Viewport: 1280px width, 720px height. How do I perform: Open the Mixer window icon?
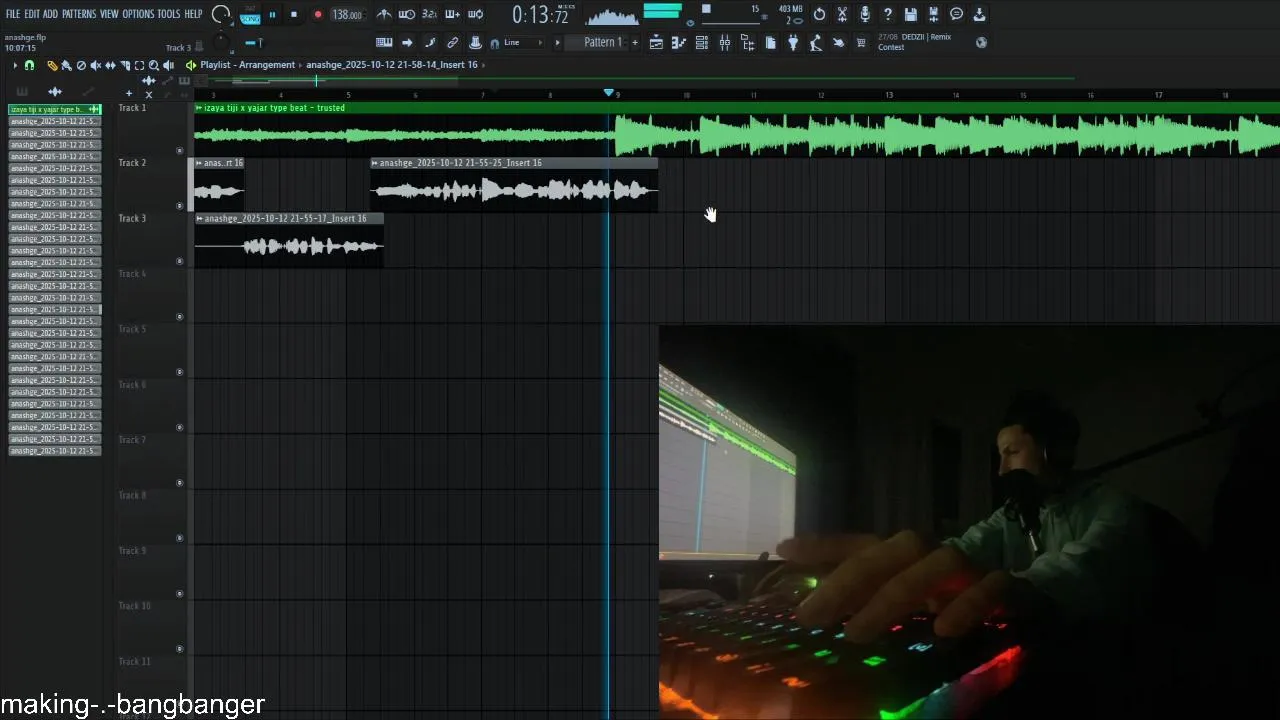725,43
